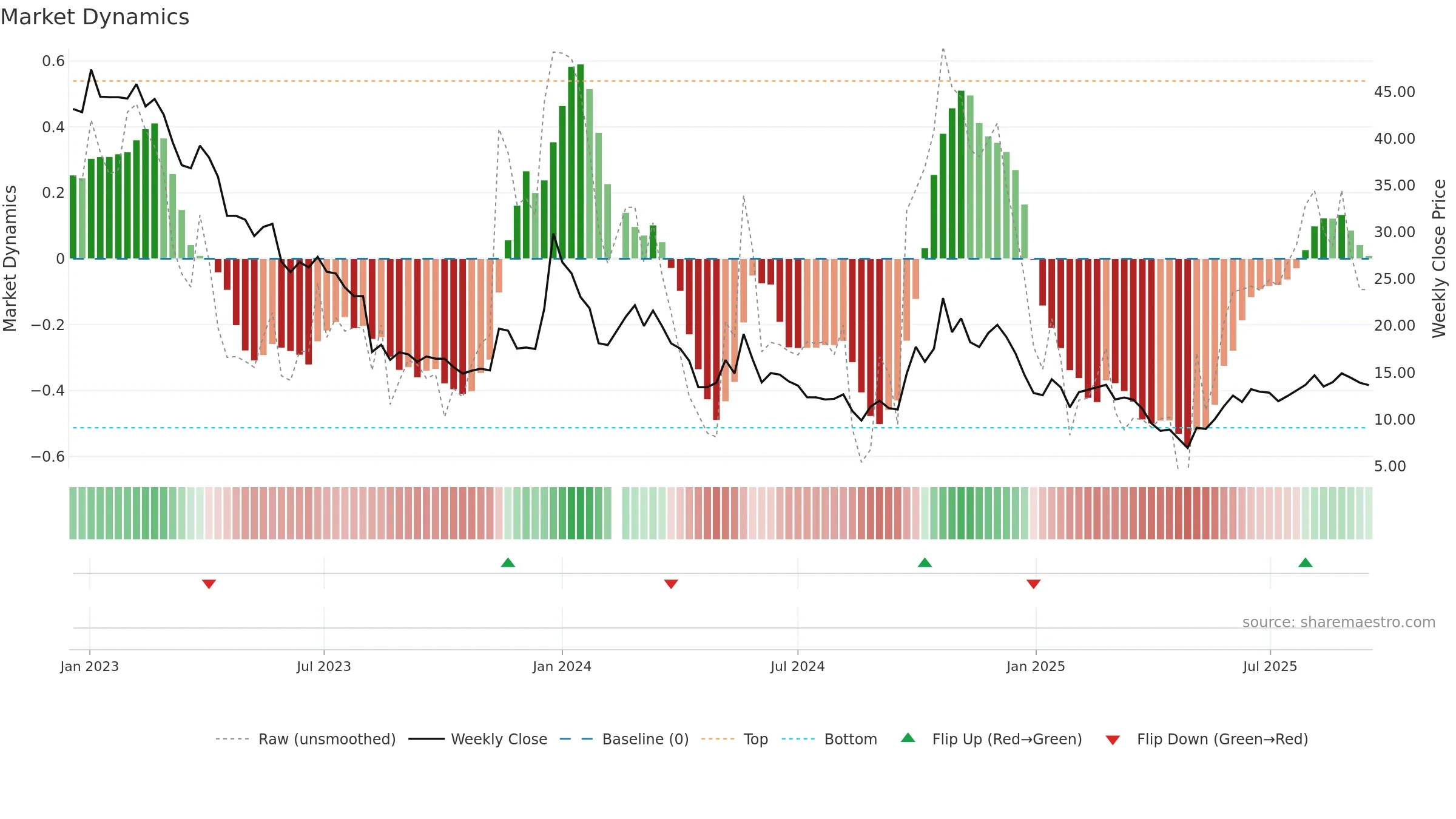Screen dimensions: 1456x819
Task: Toggle the Bottom legend entry
Action: point(829,739)
